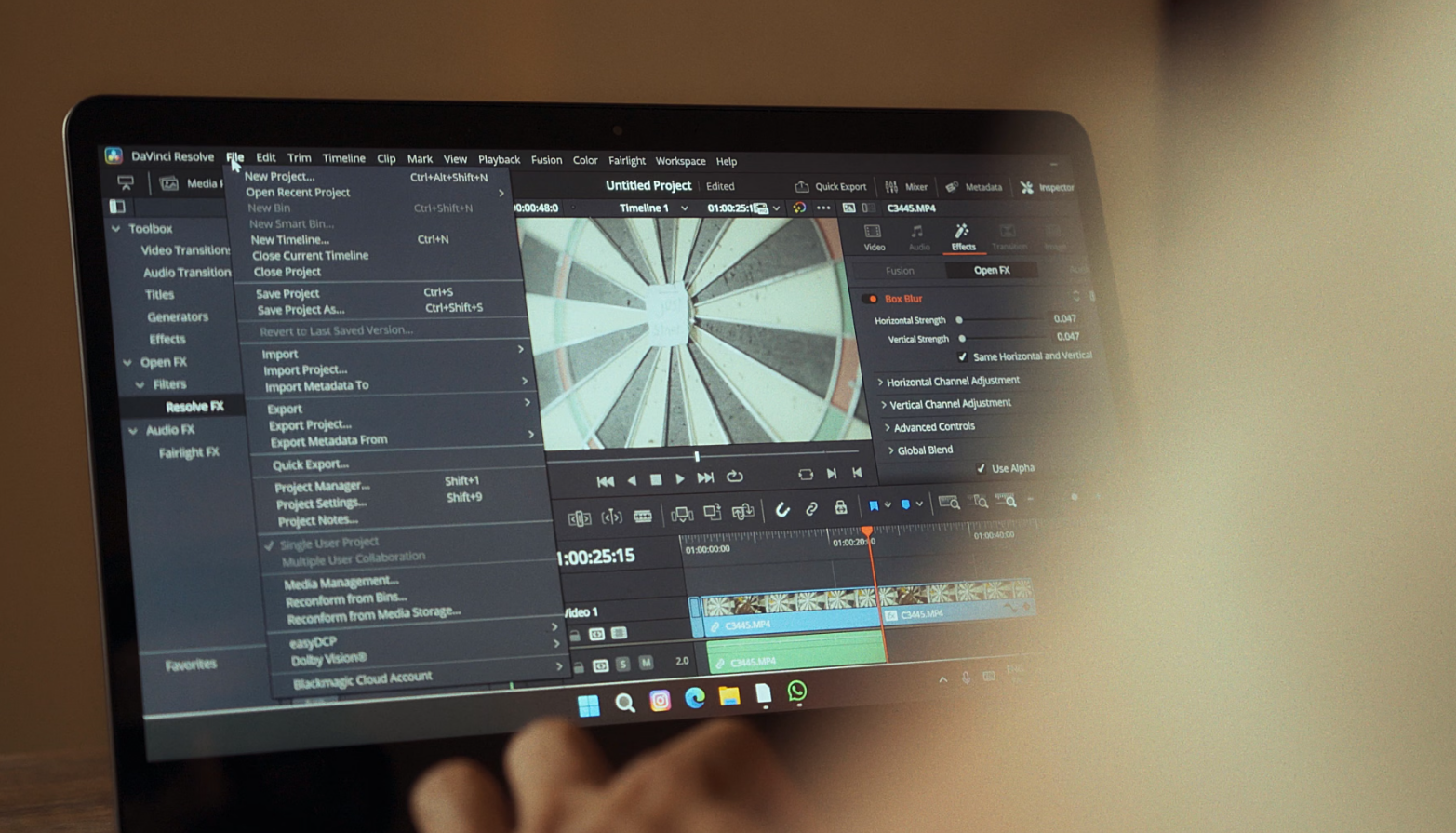Screen dimensions: 1456x833
Task: Toggle the Position Lock icon
Action: [840, 507]
